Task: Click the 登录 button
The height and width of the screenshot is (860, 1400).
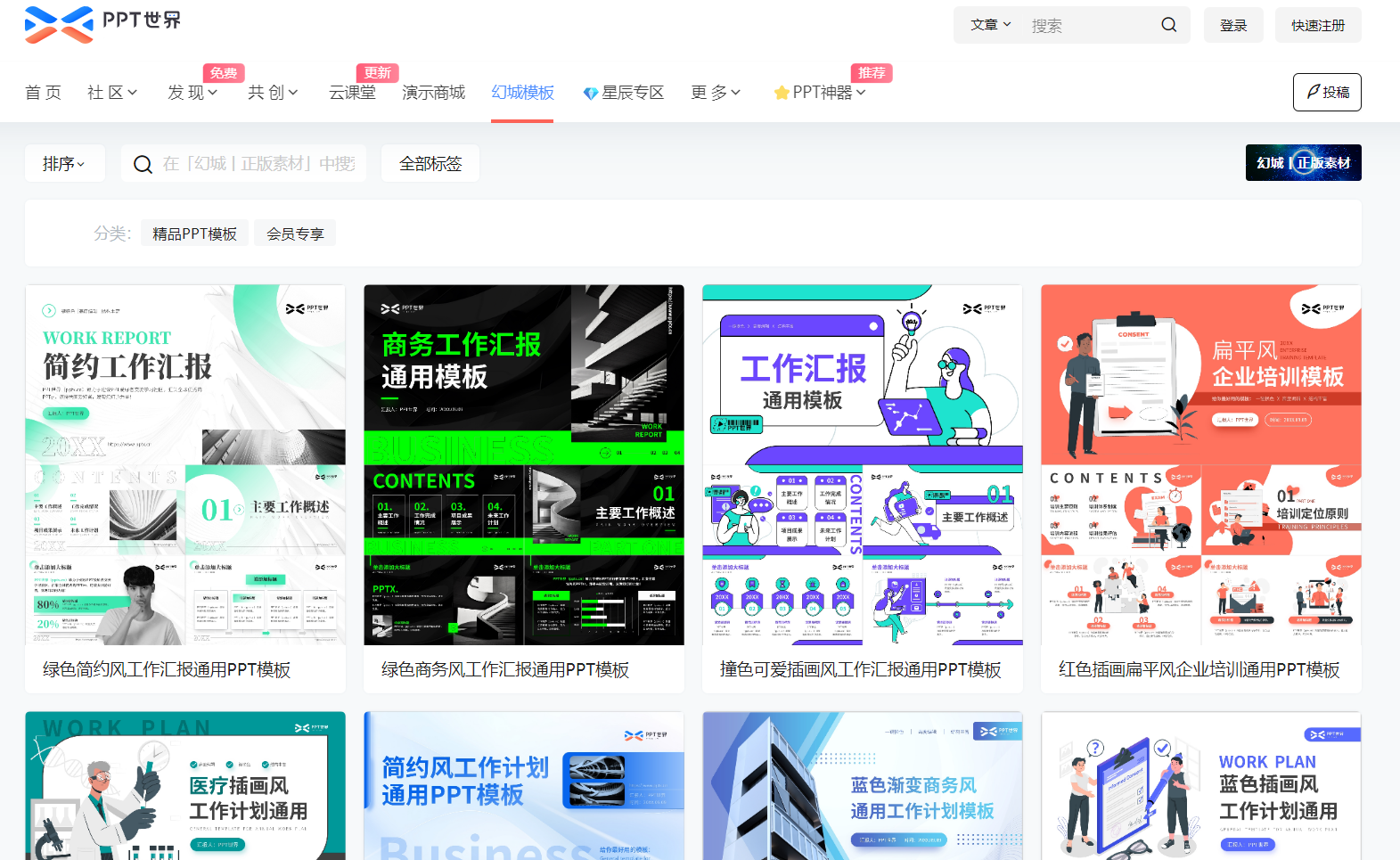Action: pos(1233,25)
